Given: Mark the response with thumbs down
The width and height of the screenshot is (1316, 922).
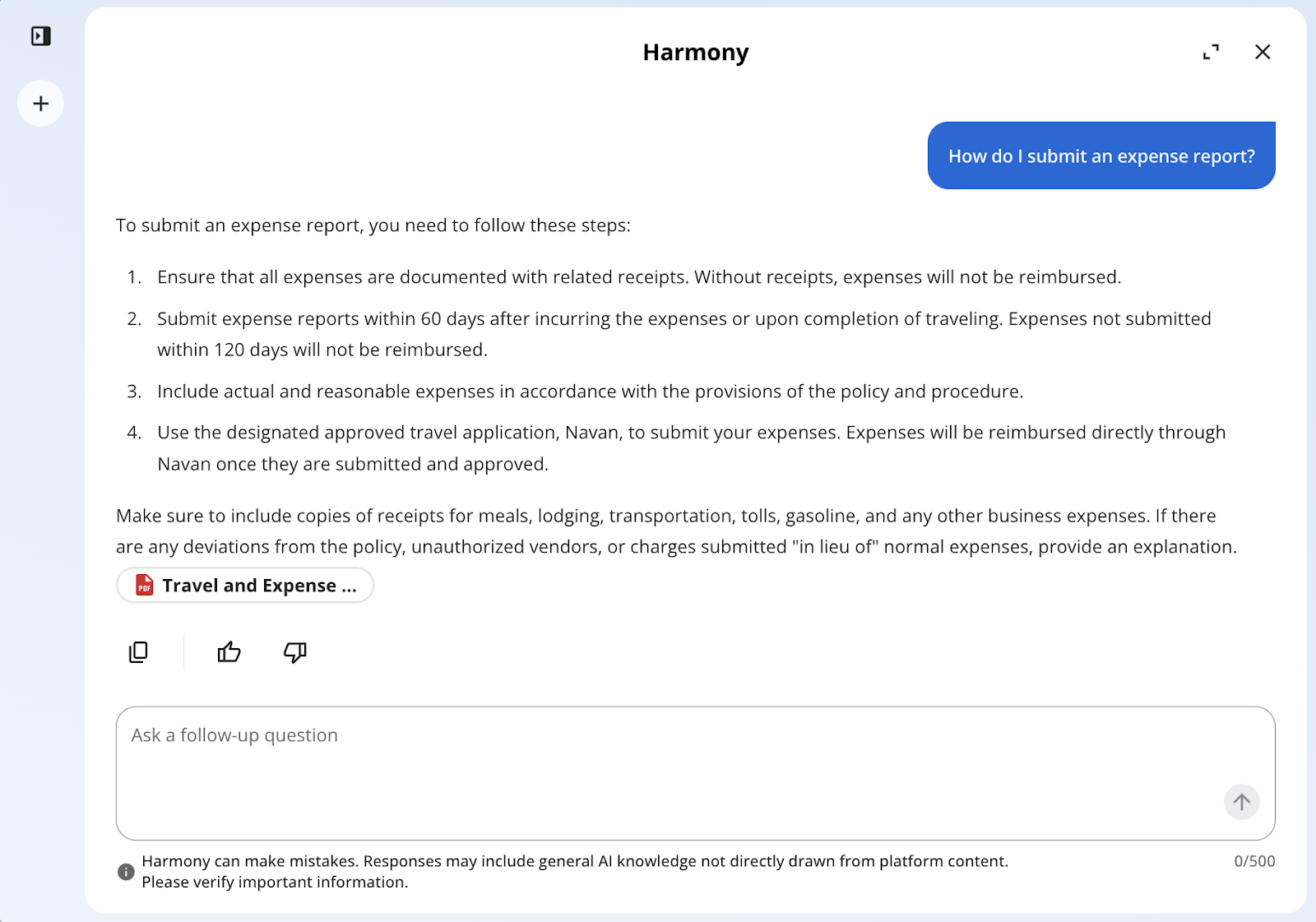Looking at the screenshot, I should click(294, 652).
